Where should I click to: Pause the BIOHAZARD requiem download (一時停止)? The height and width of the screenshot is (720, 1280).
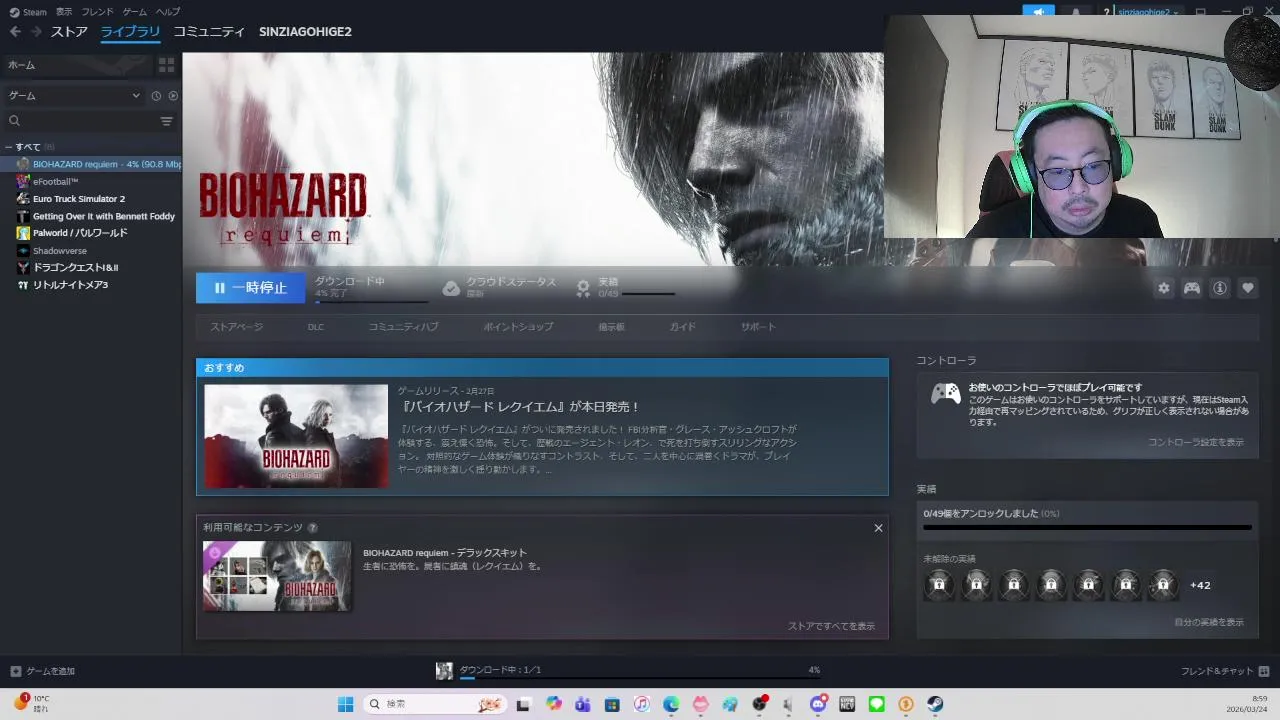coord(250,288)
